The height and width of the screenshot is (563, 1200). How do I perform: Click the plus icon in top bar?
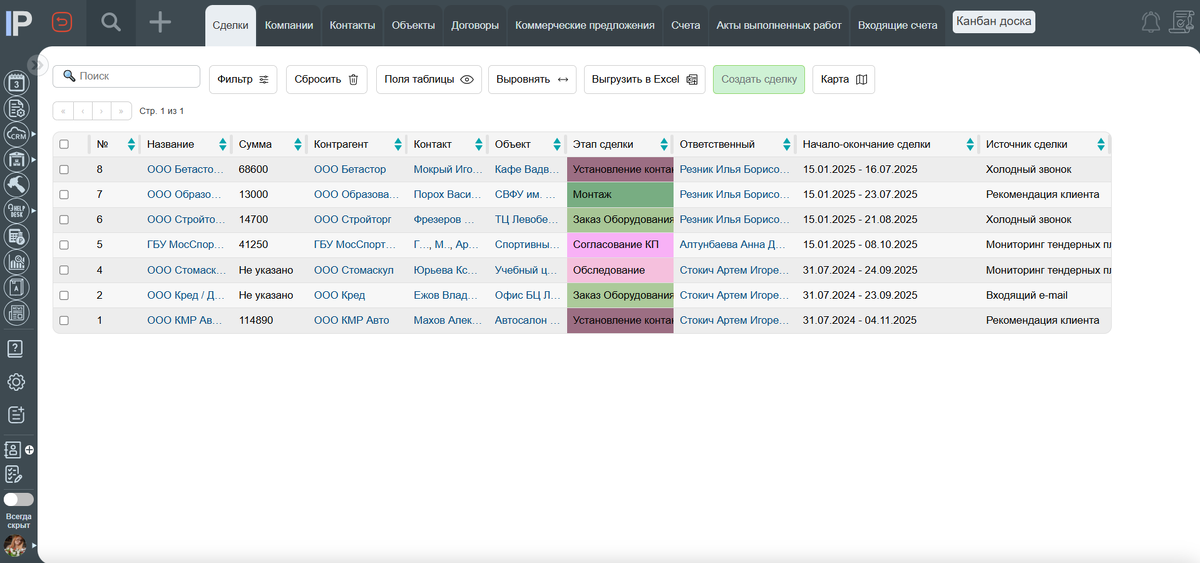click(x=160, y=22)
